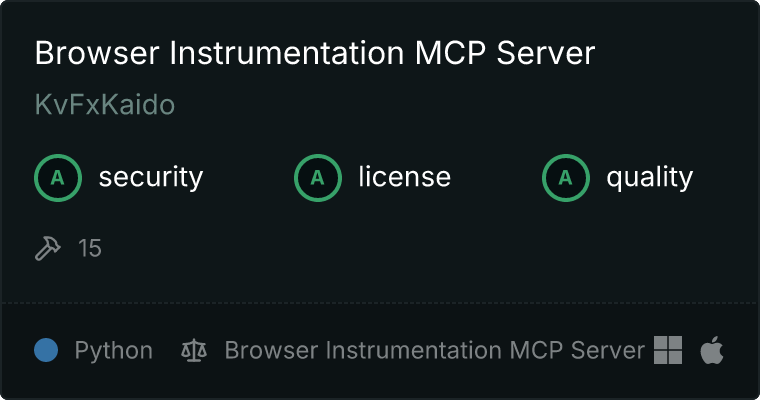The height and width of the screenshot is (400, 760).
Task: Click the quality grade A badge
Action: (566, 178)
